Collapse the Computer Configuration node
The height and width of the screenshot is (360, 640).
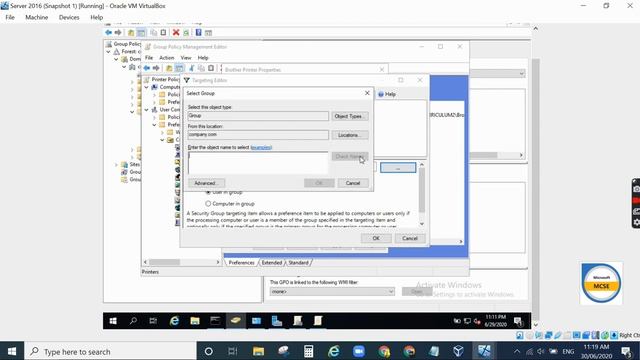[x=147, y=87]
